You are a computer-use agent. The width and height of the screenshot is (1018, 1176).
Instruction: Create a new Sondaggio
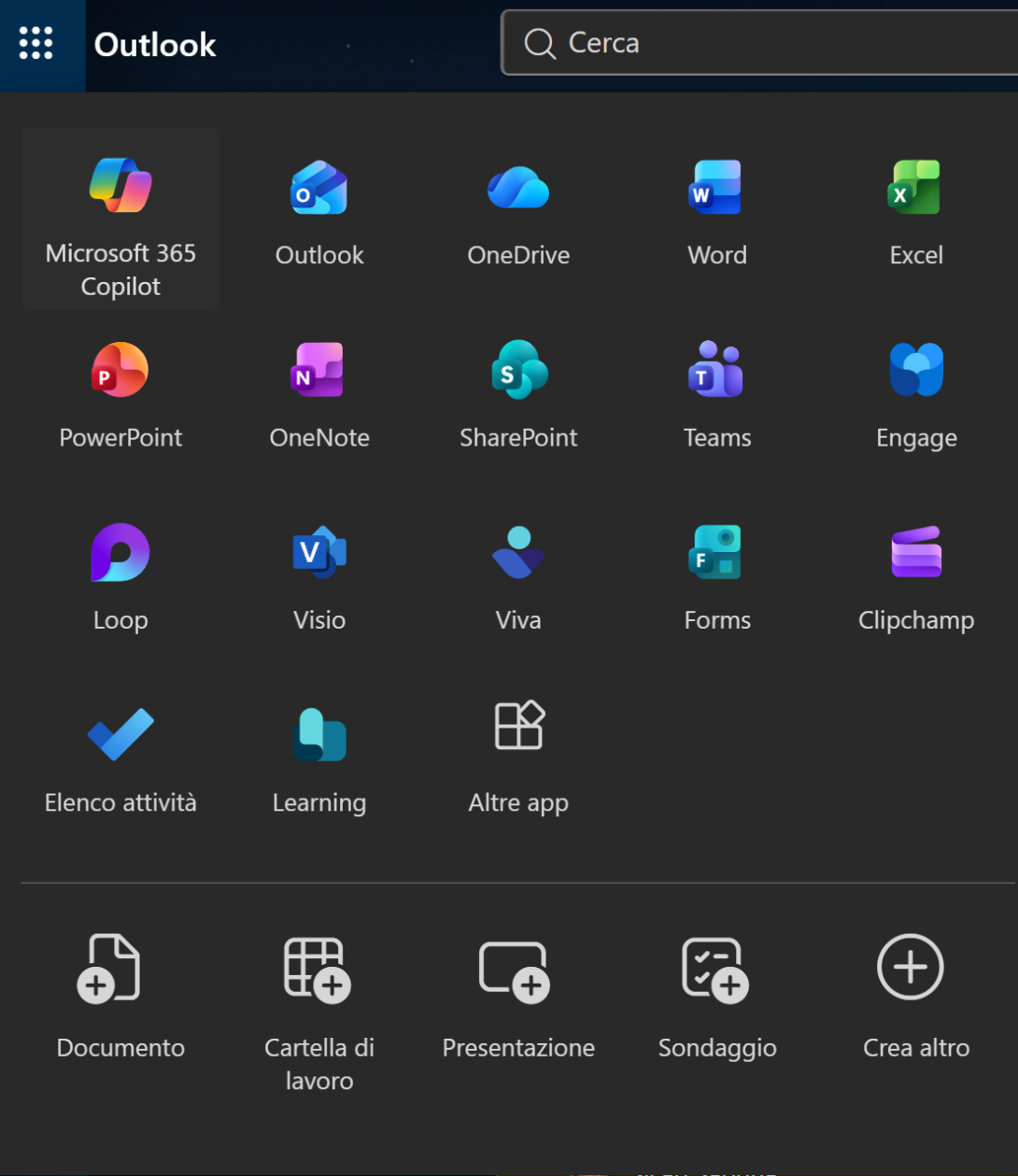[x=717, y=998]
